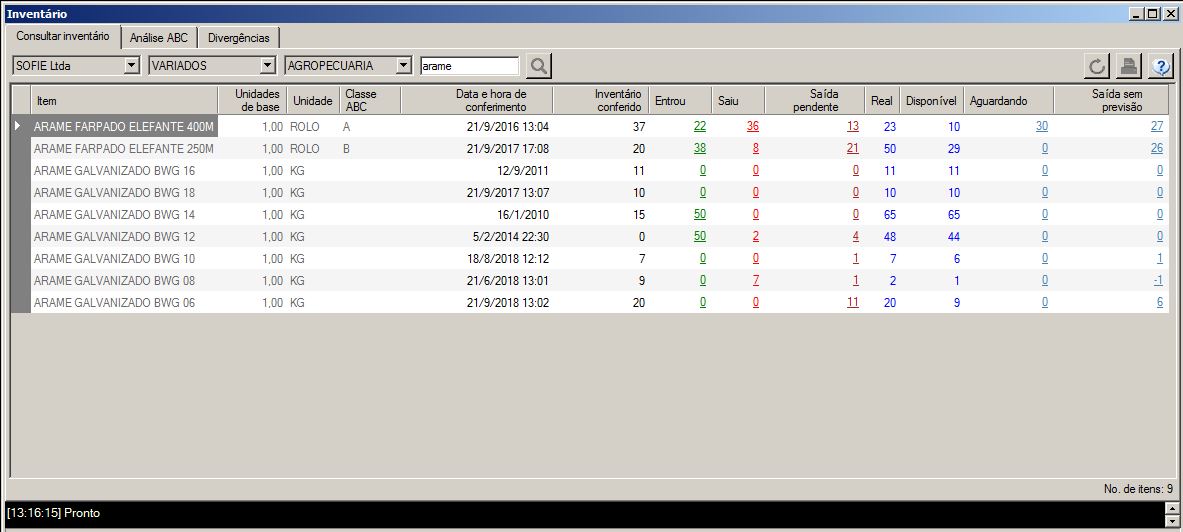This screenshot has height=532, width=1183.
Task: Click the Disponível column header
Action: pos(930,101)
